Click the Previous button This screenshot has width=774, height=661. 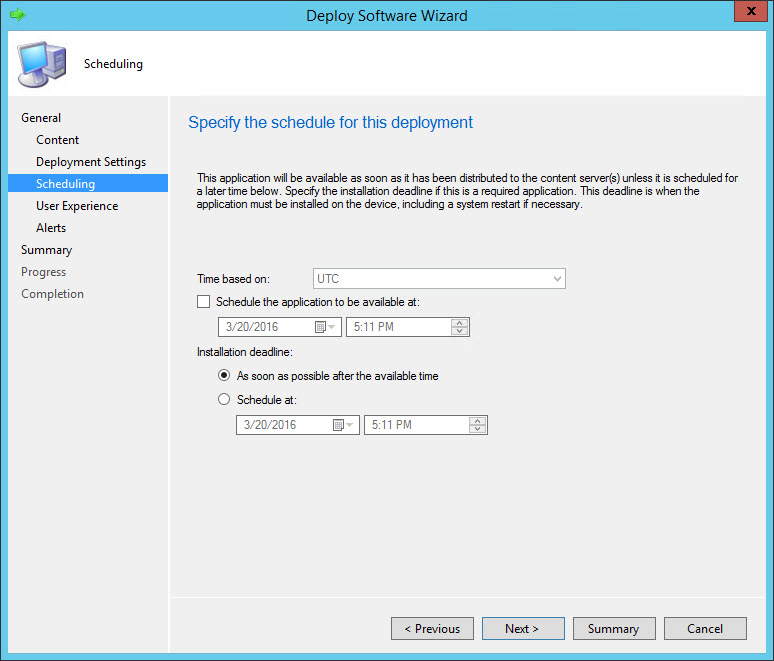[432, 629]
